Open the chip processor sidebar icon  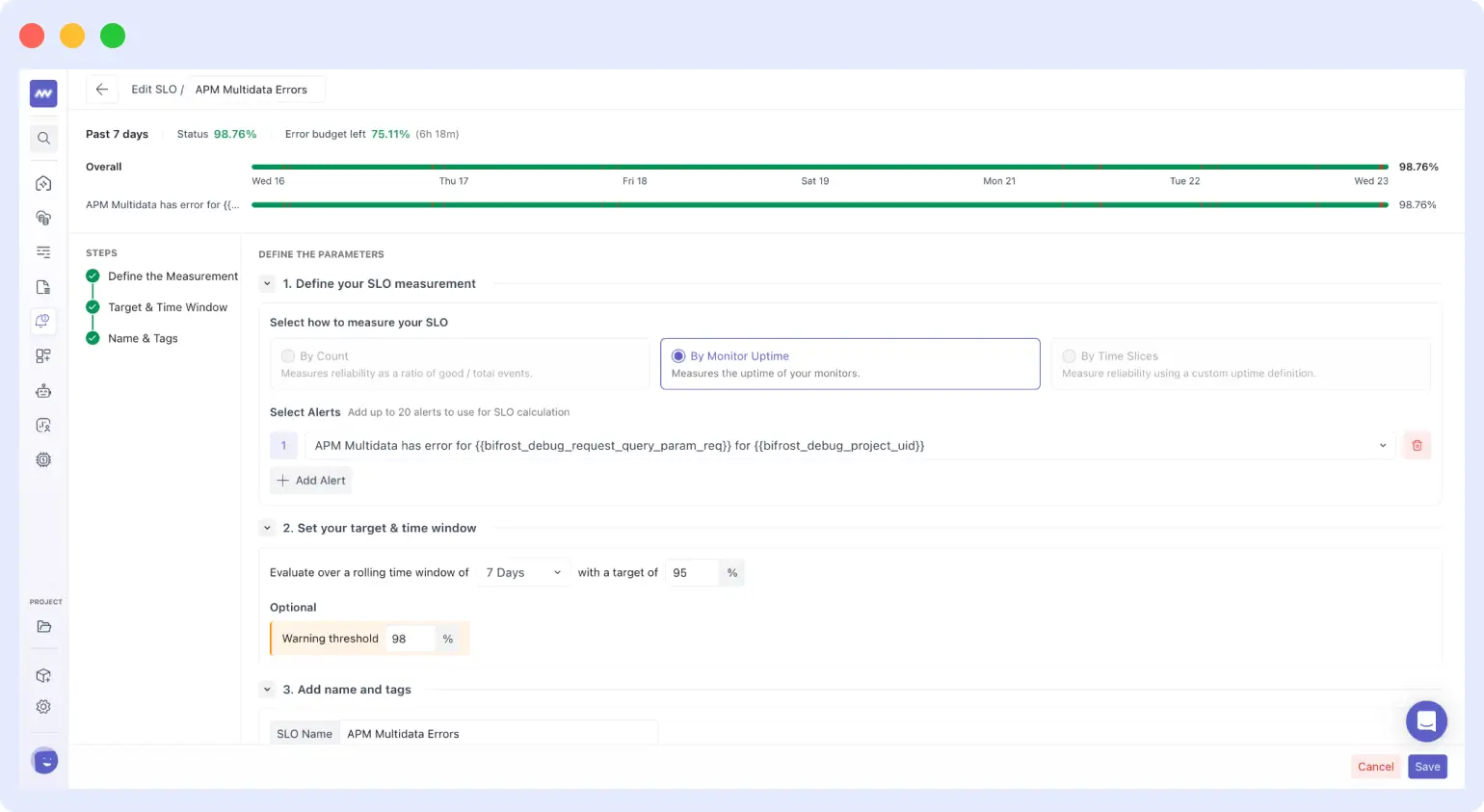tap(43, 460)
